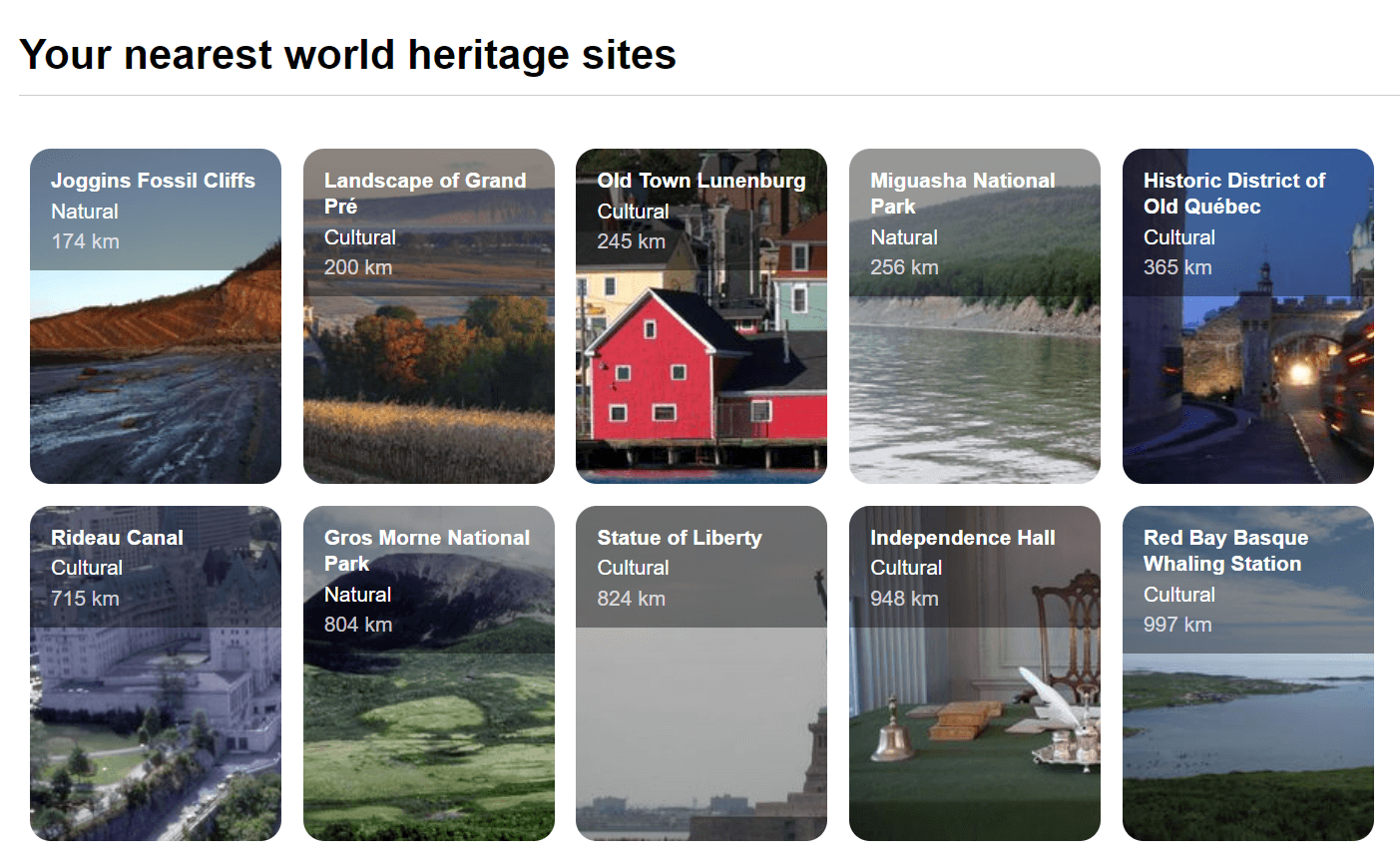This screenshot has width=1400, height=867.
Task: Select the Independence Hall site
Action: point(974,671)
